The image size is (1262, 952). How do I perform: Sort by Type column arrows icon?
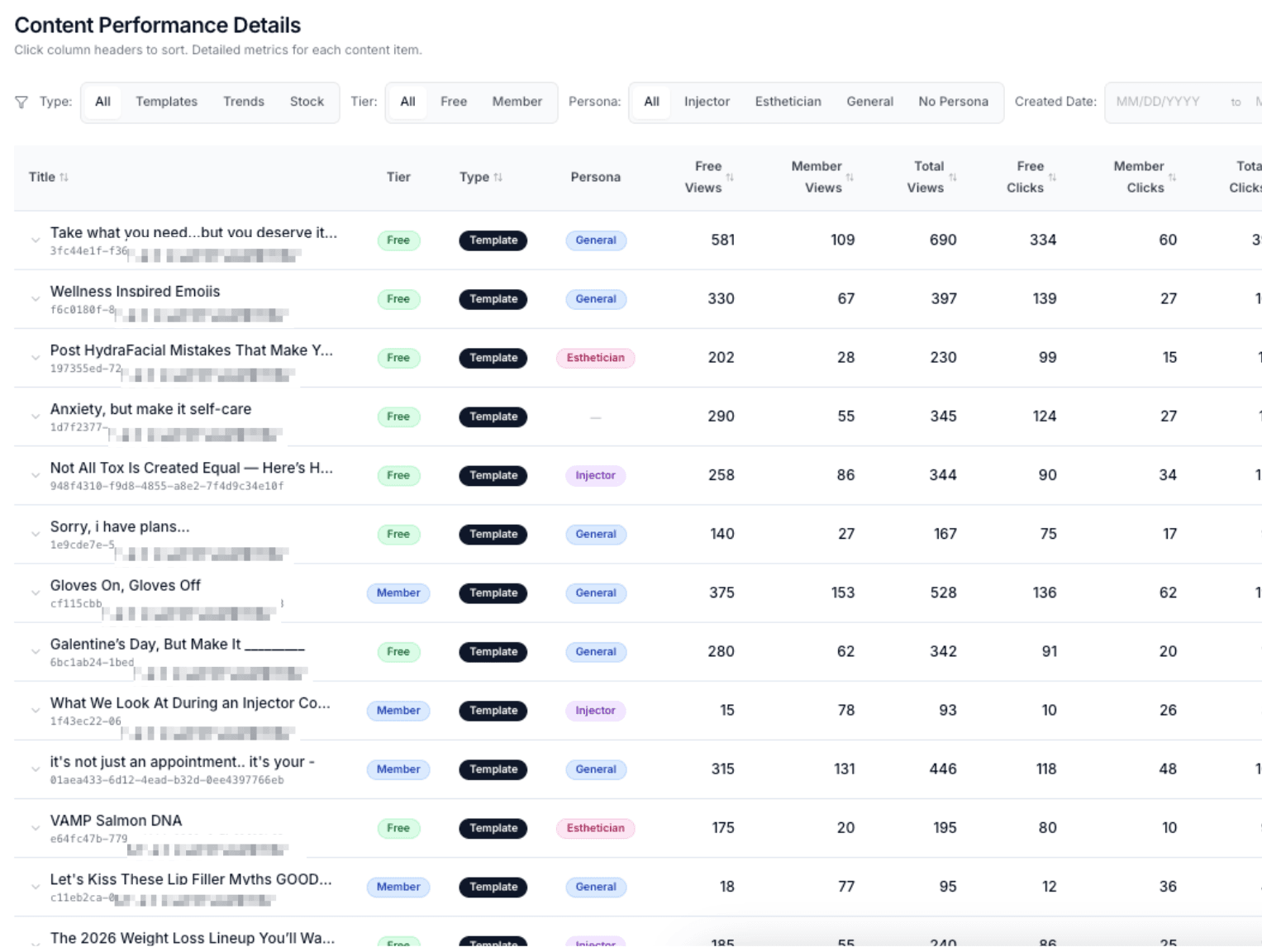pyautogui.click(x=498, y=177)
